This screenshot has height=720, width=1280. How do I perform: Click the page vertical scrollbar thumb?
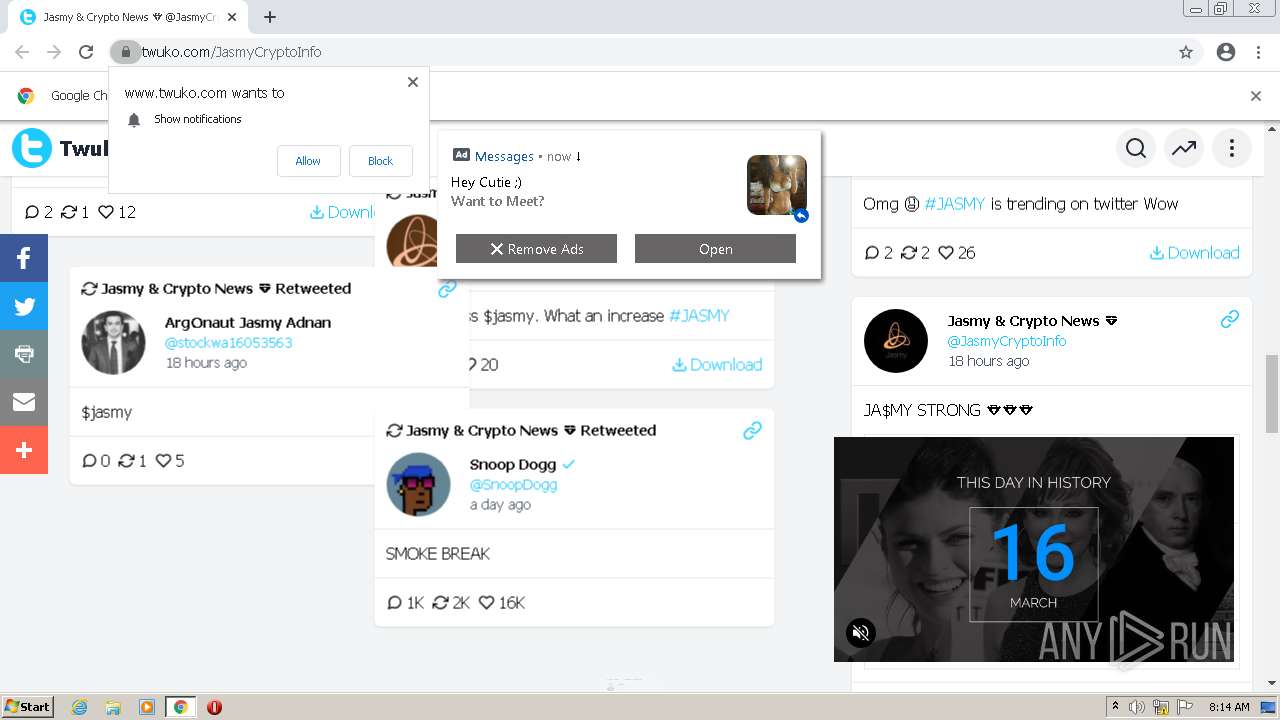click(1272, 393)
